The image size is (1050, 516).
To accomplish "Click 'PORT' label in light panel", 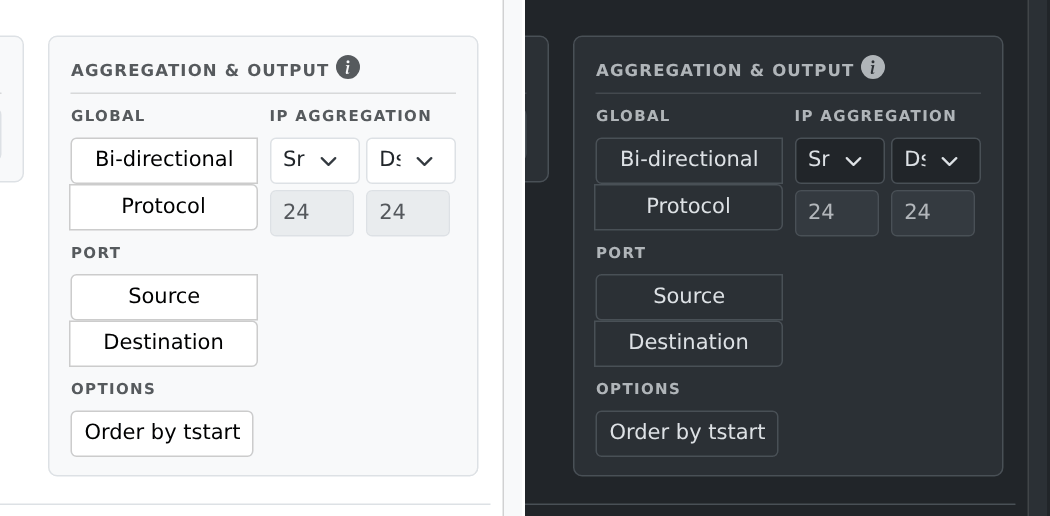I will pyautogui.click(x=96, y=253).
